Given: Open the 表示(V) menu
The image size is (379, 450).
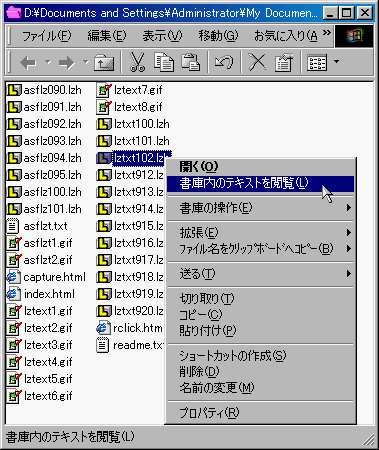Looking at the screenshot, I should (x=162, y=36).
